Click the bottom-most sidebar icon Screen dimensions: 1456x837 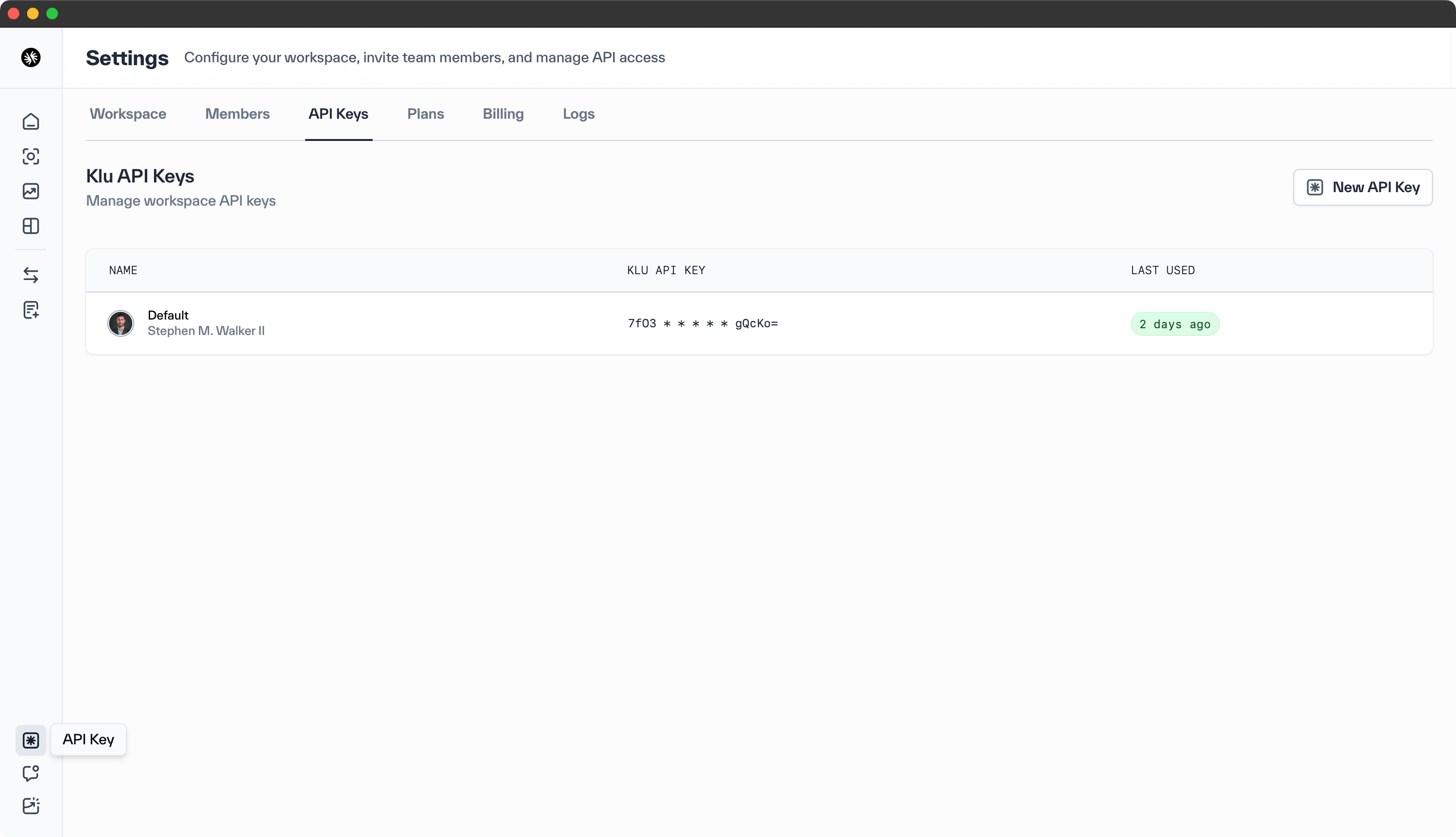[x=31, y=806]
